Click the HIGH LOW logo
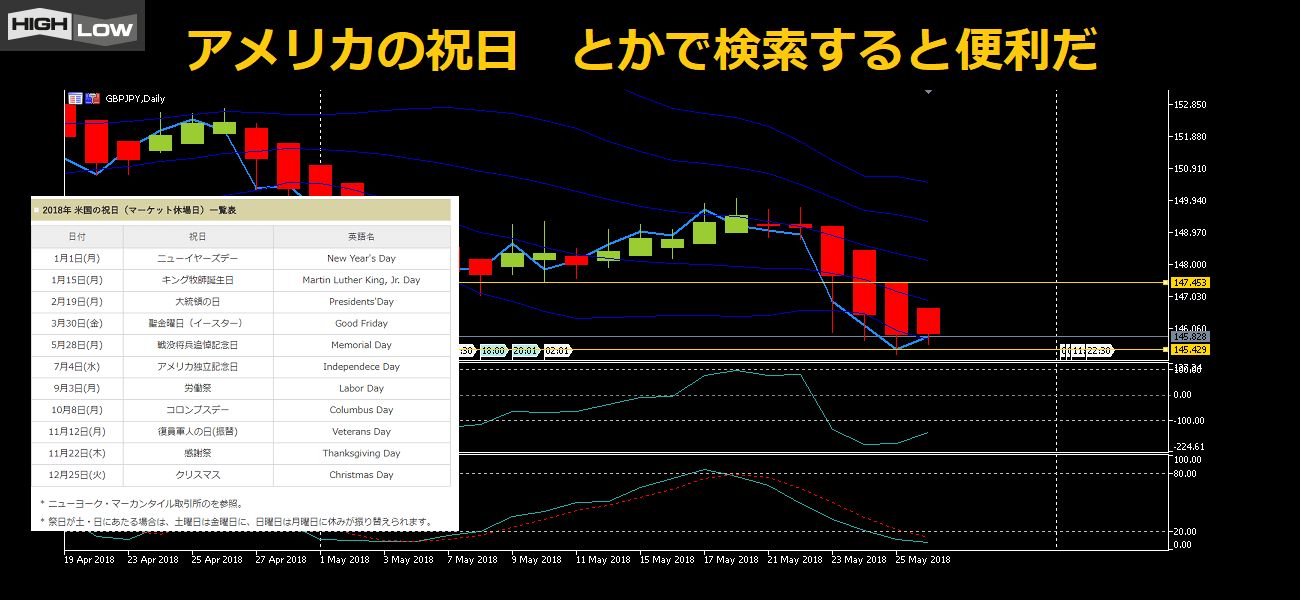This screenshot has height=600, width=1300. 72,25
